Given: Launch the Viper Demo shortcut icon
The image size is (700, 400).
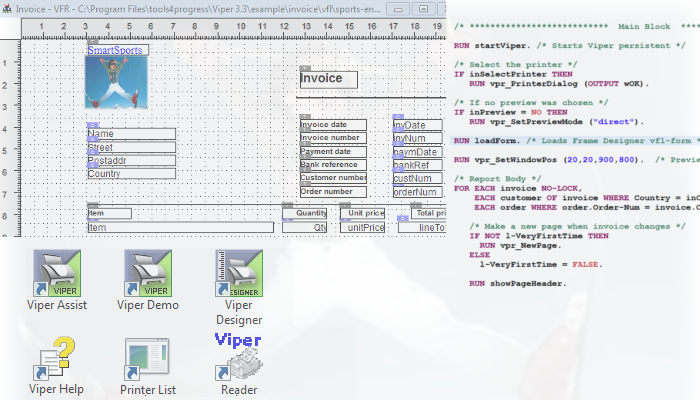Looking at the screenshot, I should 148,273.
